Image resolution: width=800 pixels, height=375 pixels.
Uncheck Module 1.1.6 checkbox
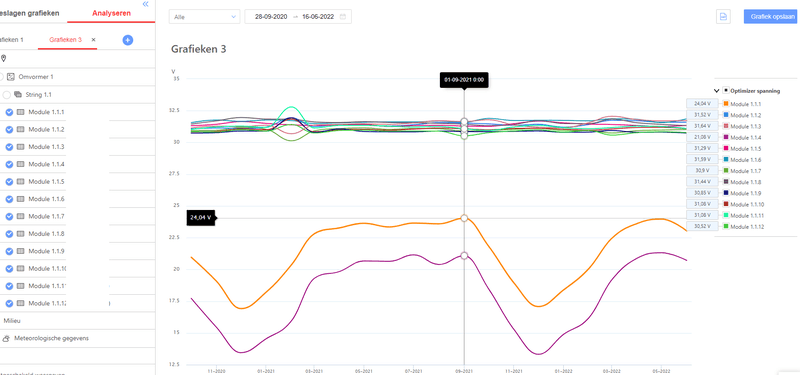point(9,199)
